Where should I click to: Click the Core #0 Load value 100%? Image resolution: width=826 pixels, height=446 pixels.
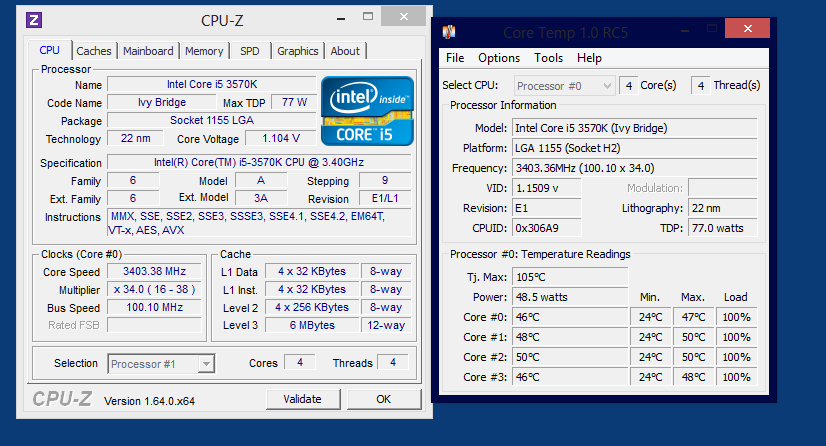[x=736, y=317]
